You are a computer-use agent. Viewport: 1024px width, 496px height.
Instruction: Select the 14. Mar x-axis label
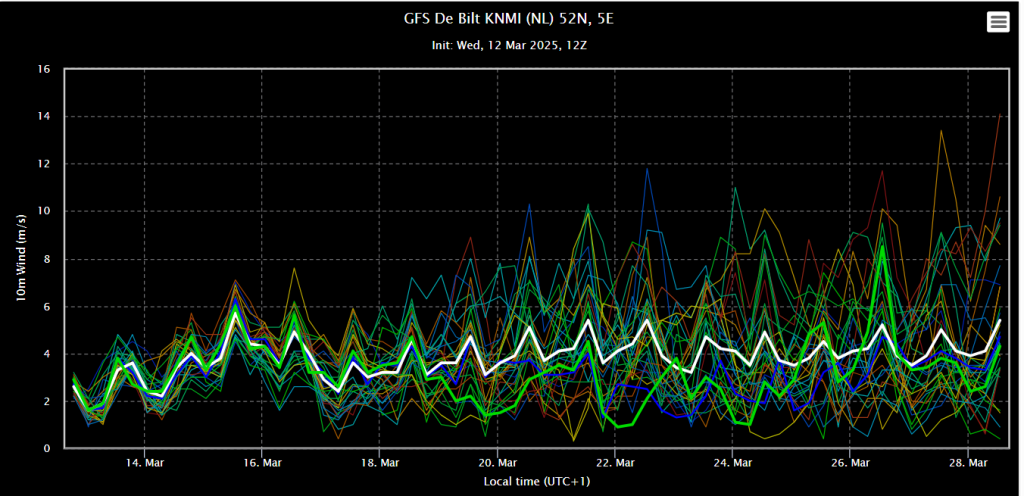144,463
